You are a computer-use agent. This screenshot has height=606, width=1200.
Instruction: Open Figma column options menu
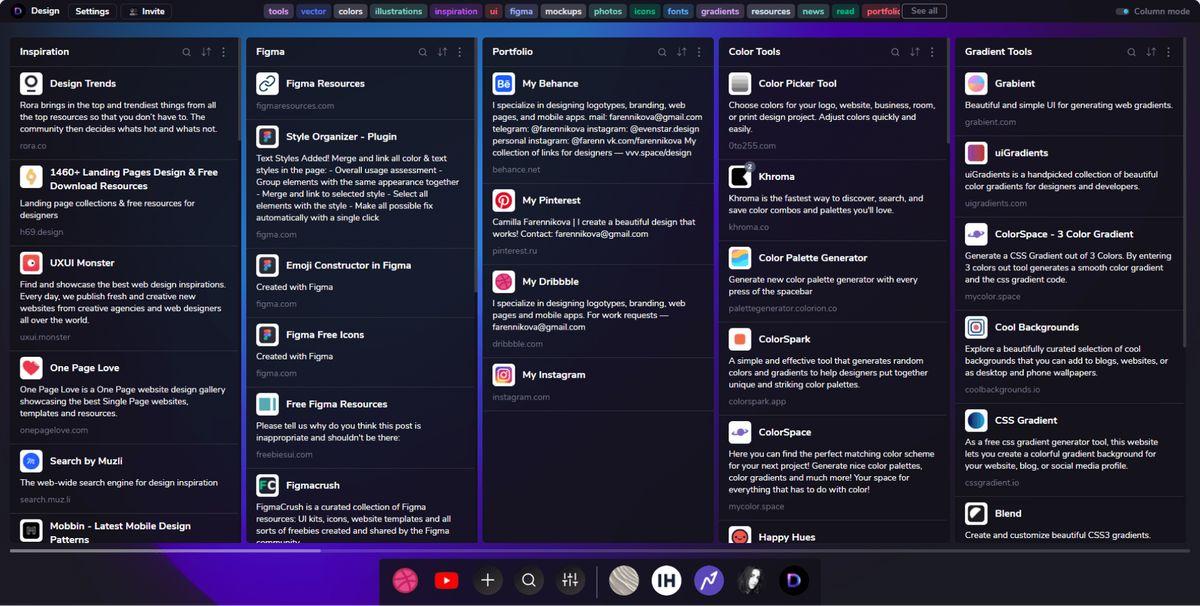(x=460, y=52)
